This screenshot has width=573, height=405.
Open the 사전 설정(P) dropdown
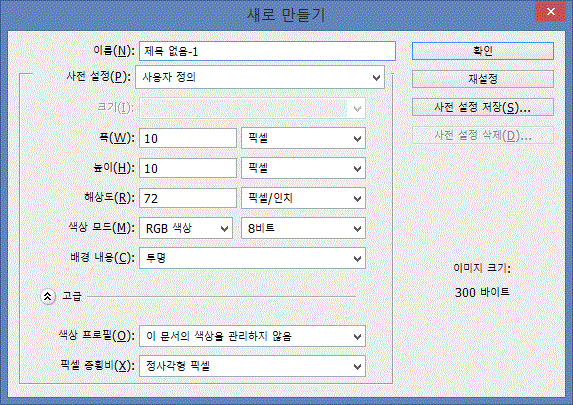[260, 77]
